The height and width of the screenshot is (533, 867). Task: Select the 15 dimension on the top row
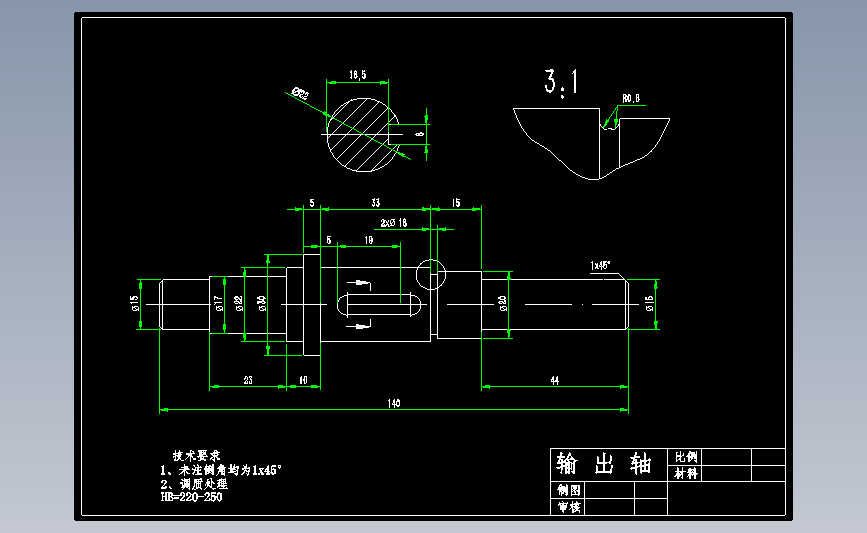[456, 203]
